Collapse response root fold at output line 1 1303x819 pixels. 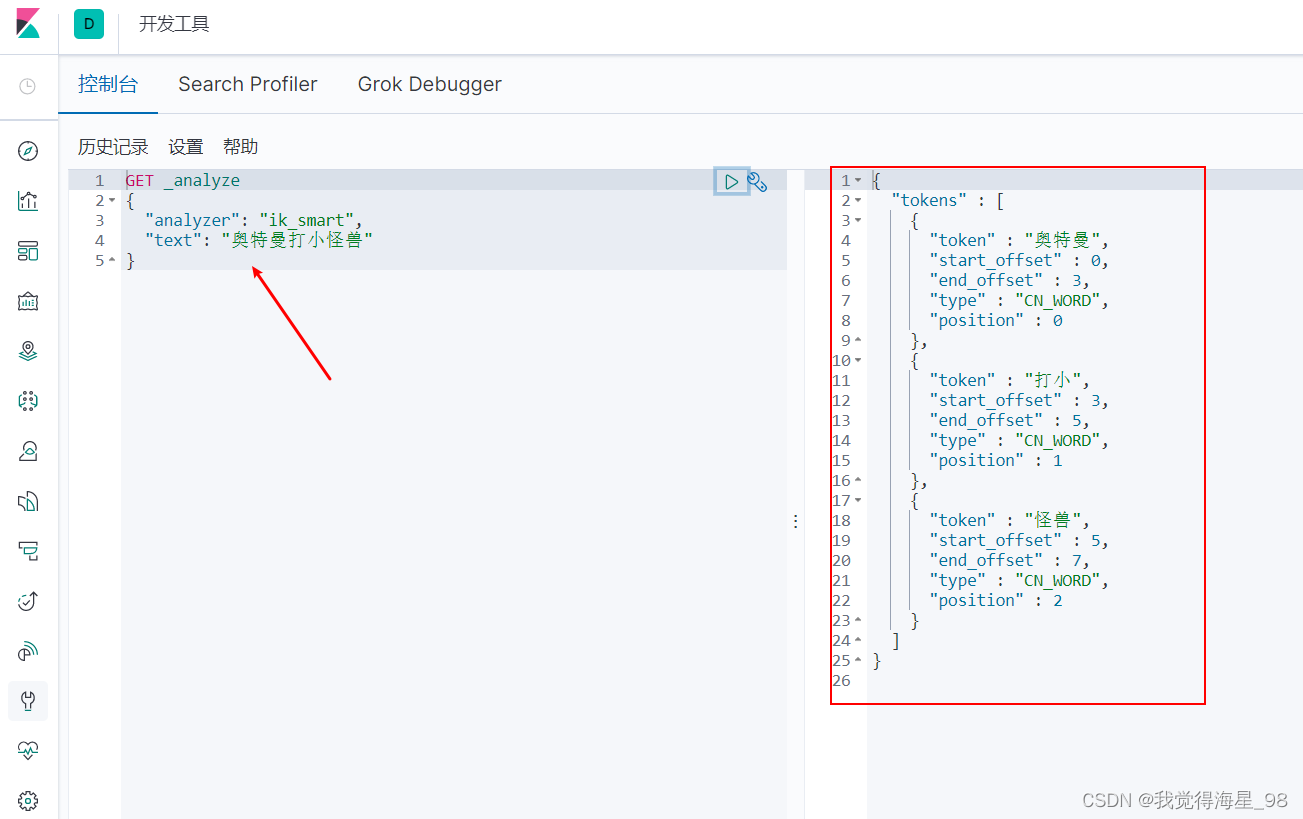pos(858,181)
